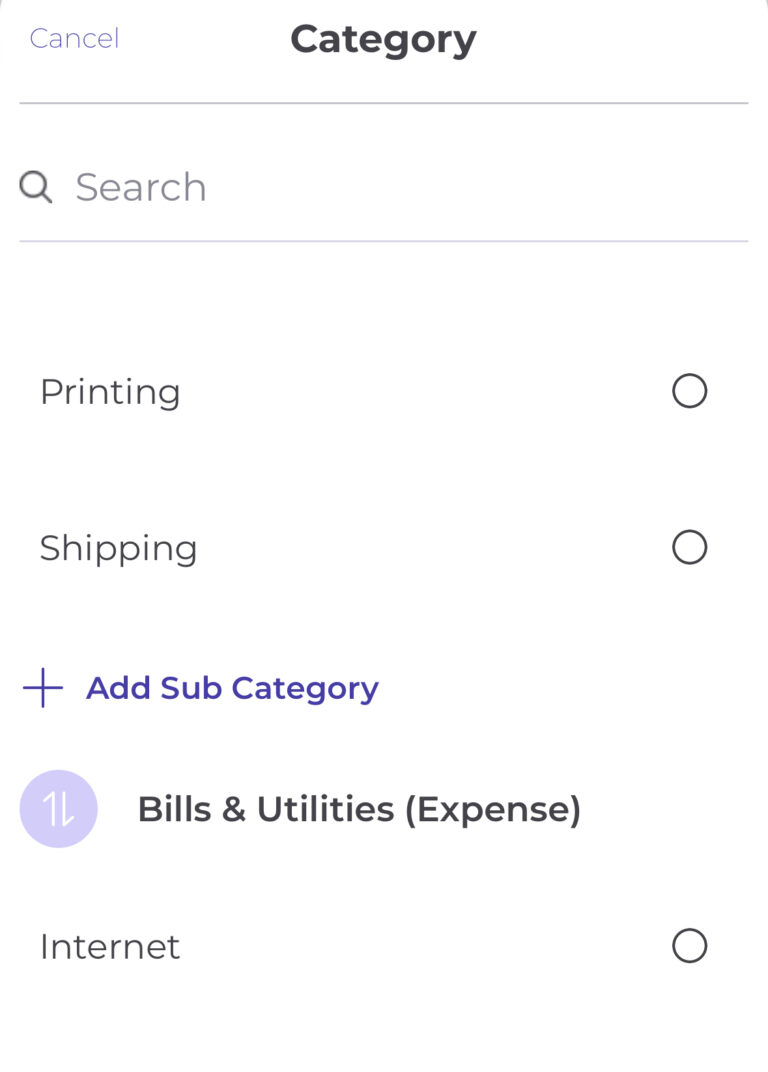Click the Category page title

point(383,40)
